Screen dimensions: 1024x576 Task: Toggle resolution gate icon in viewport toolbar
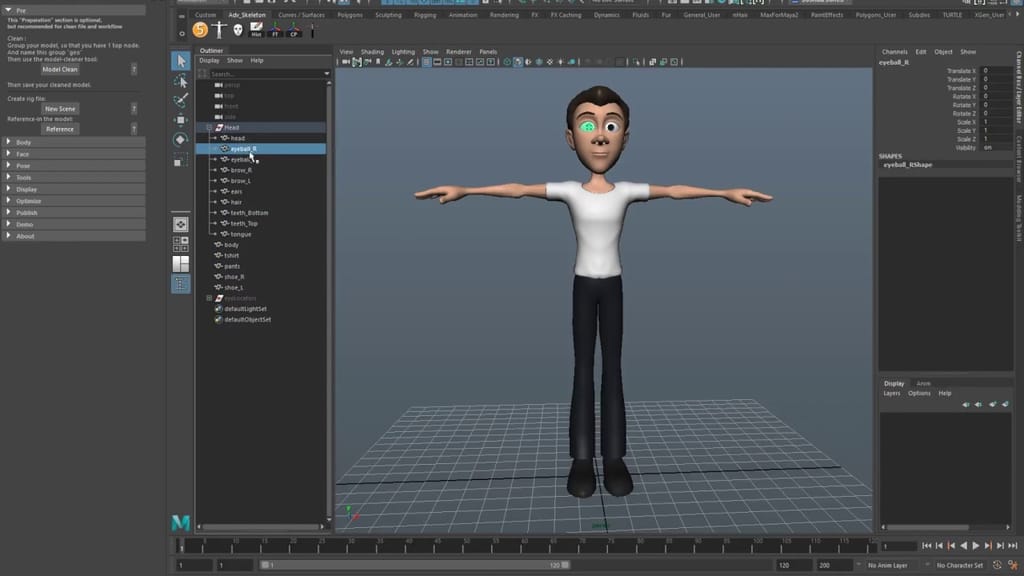(448, 62)
